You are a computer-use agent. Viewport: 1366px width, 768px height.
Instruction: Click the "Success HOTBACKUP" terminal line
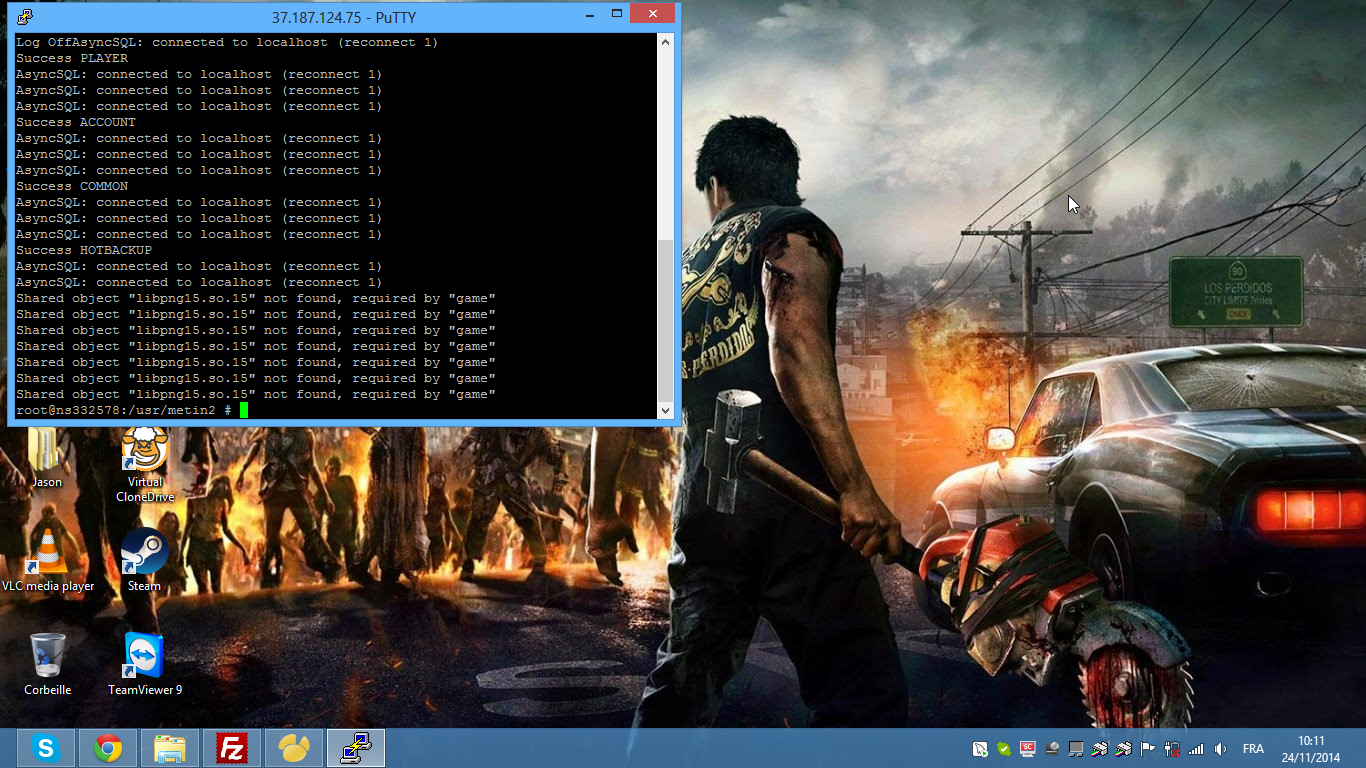tap(84, 250)
